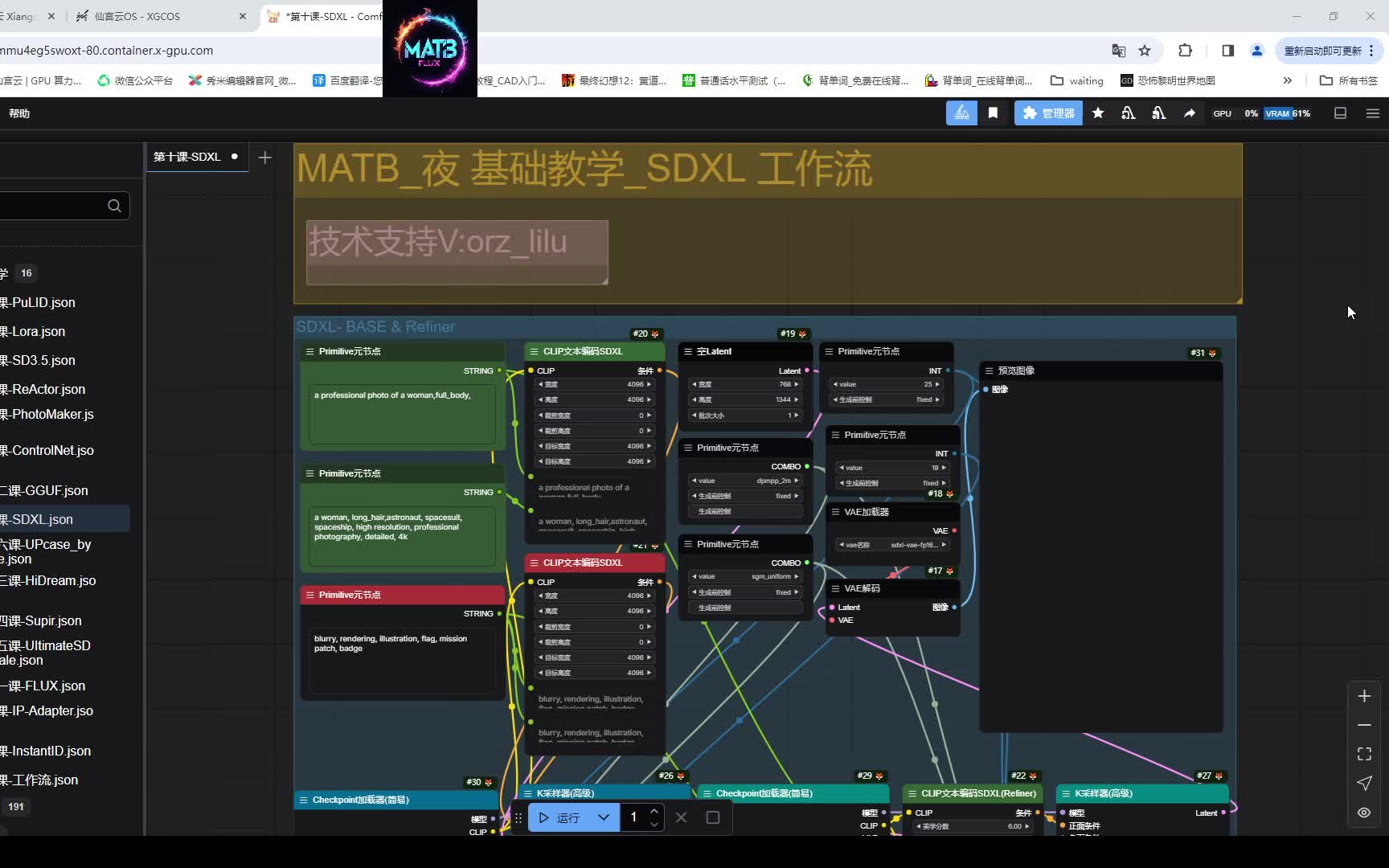The image size is (1389, 868).
Task: Open the Chrome extensions puzzle icon
Action: coord(1185,51)
